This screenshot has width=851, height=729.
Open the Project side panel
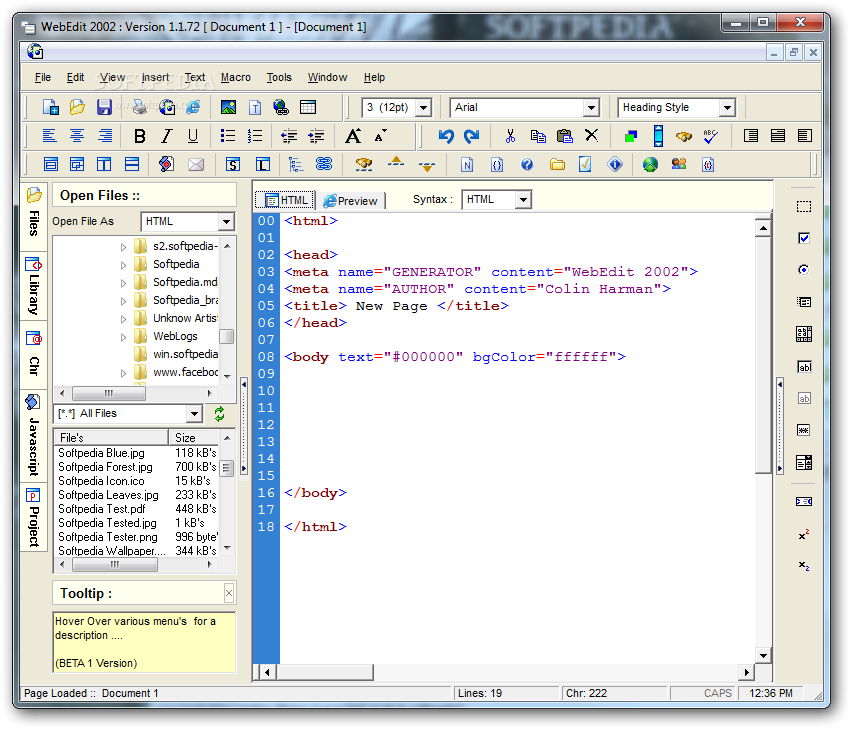click(x=34, y=517)
